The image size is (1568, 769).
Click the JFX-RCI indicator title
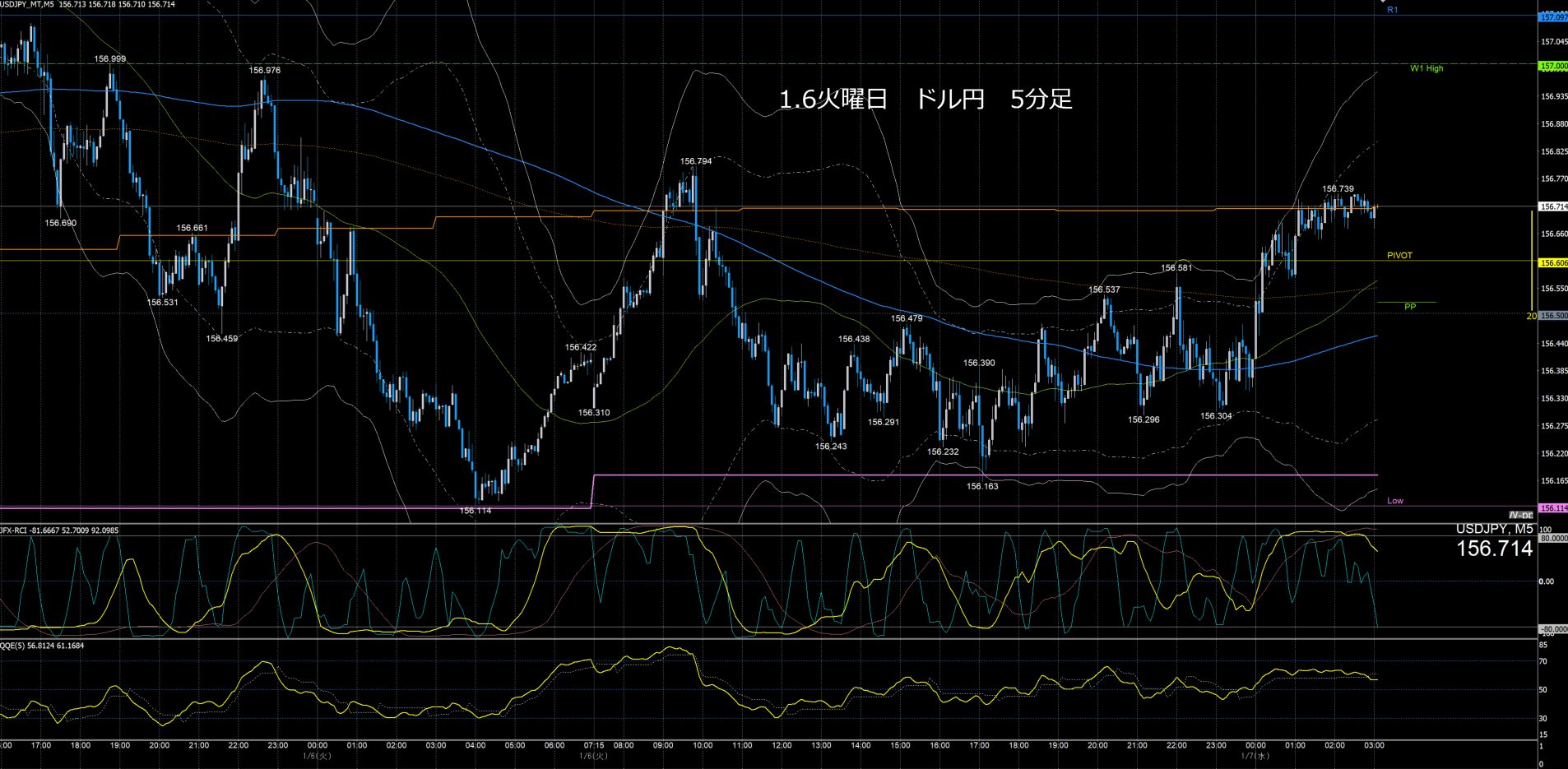click(x=59, y=530)
